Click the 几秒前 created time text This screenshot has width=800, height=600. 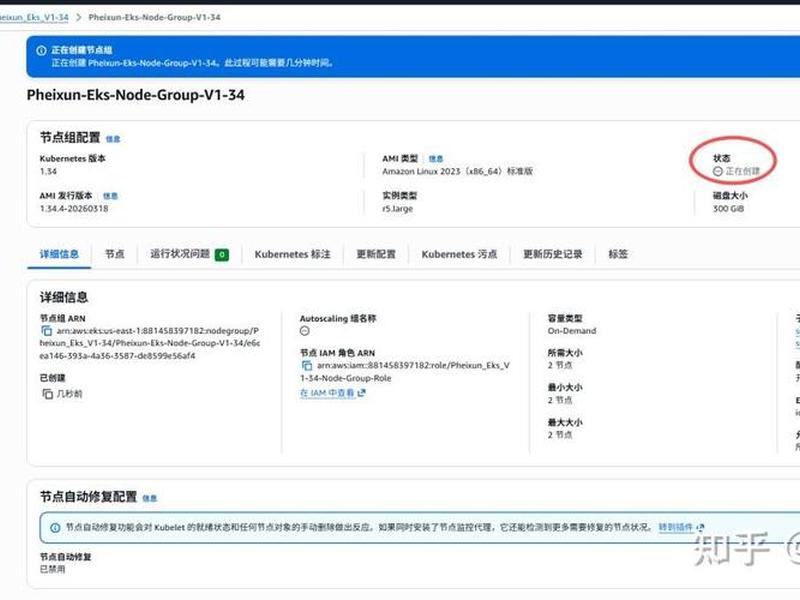click(69, 394)
